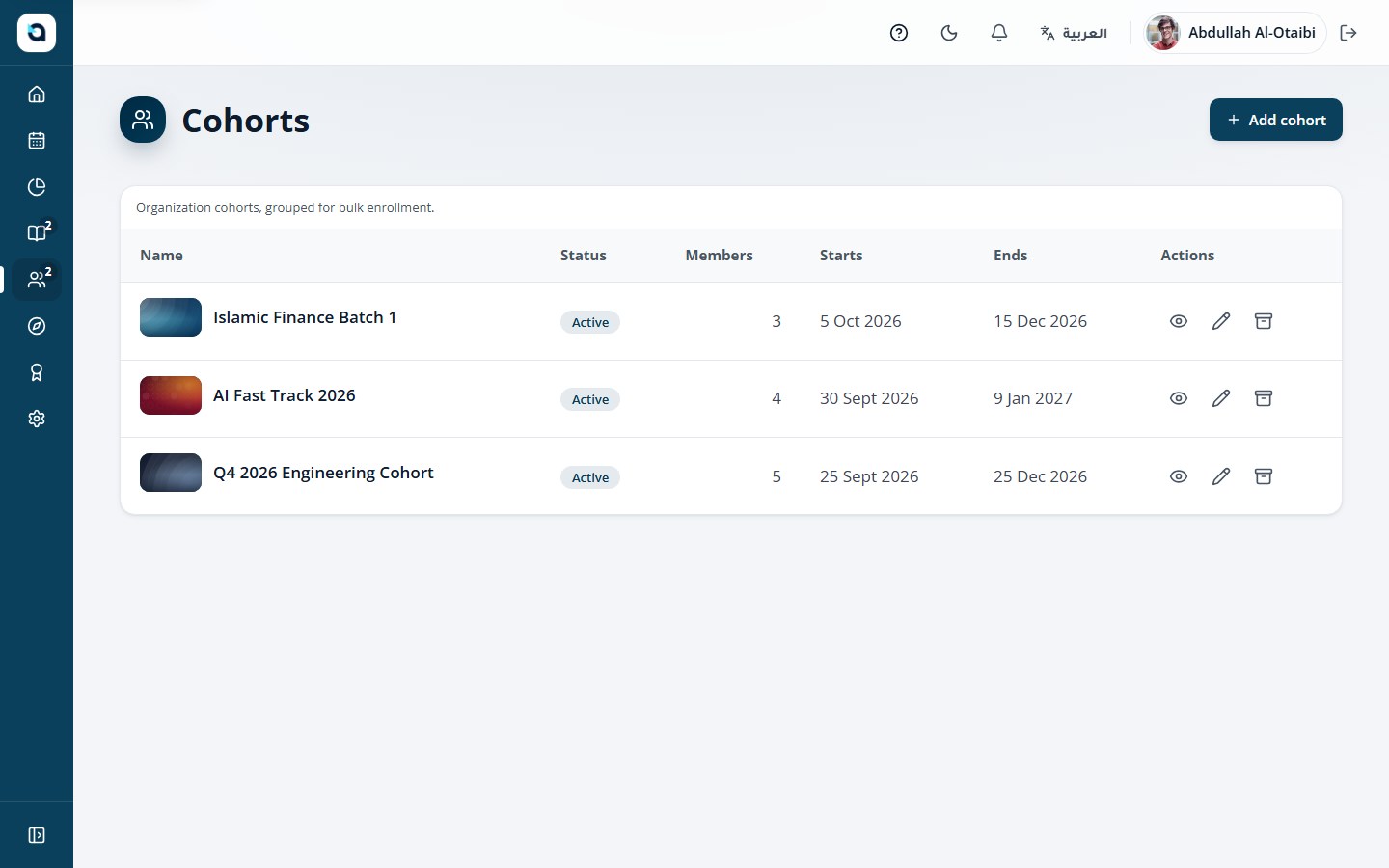This screenshot has height=868, width=1389.
Task: Click the app logo at top-left
Action: [x=37, y=33]
